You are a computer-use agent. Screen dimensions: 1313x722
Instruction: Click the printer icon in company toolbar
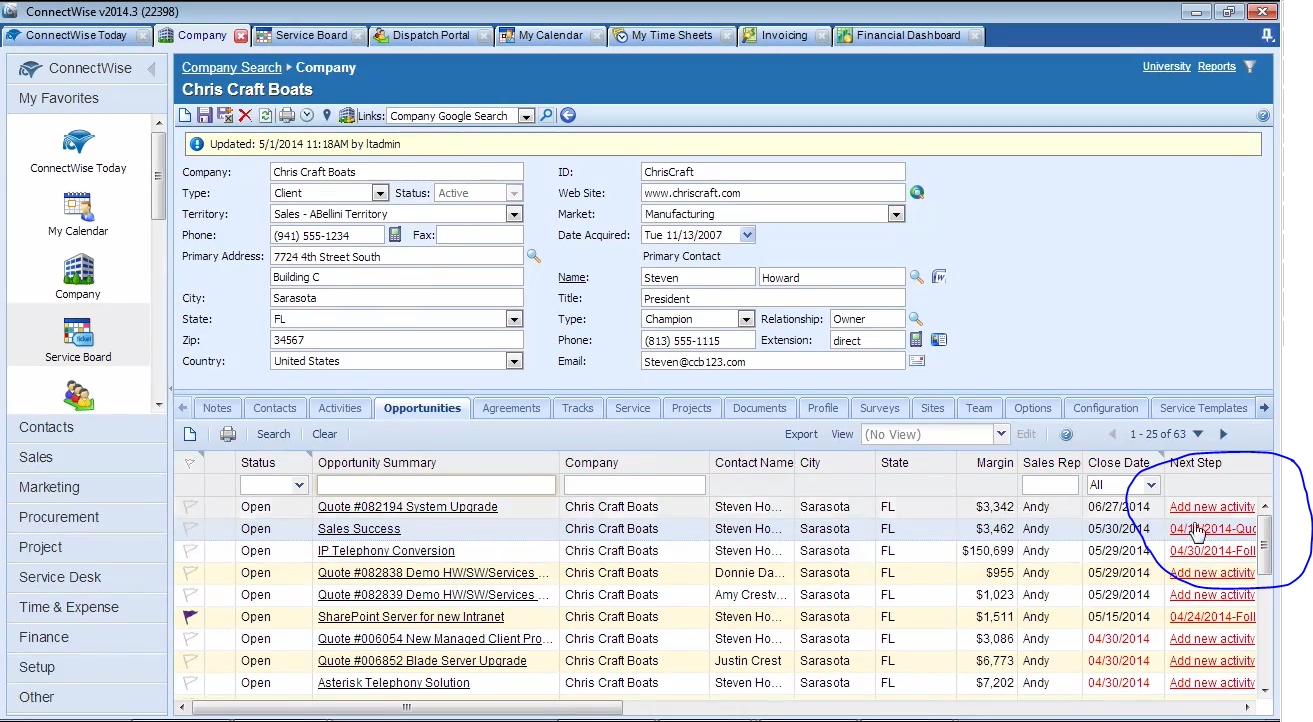point(287,116)
